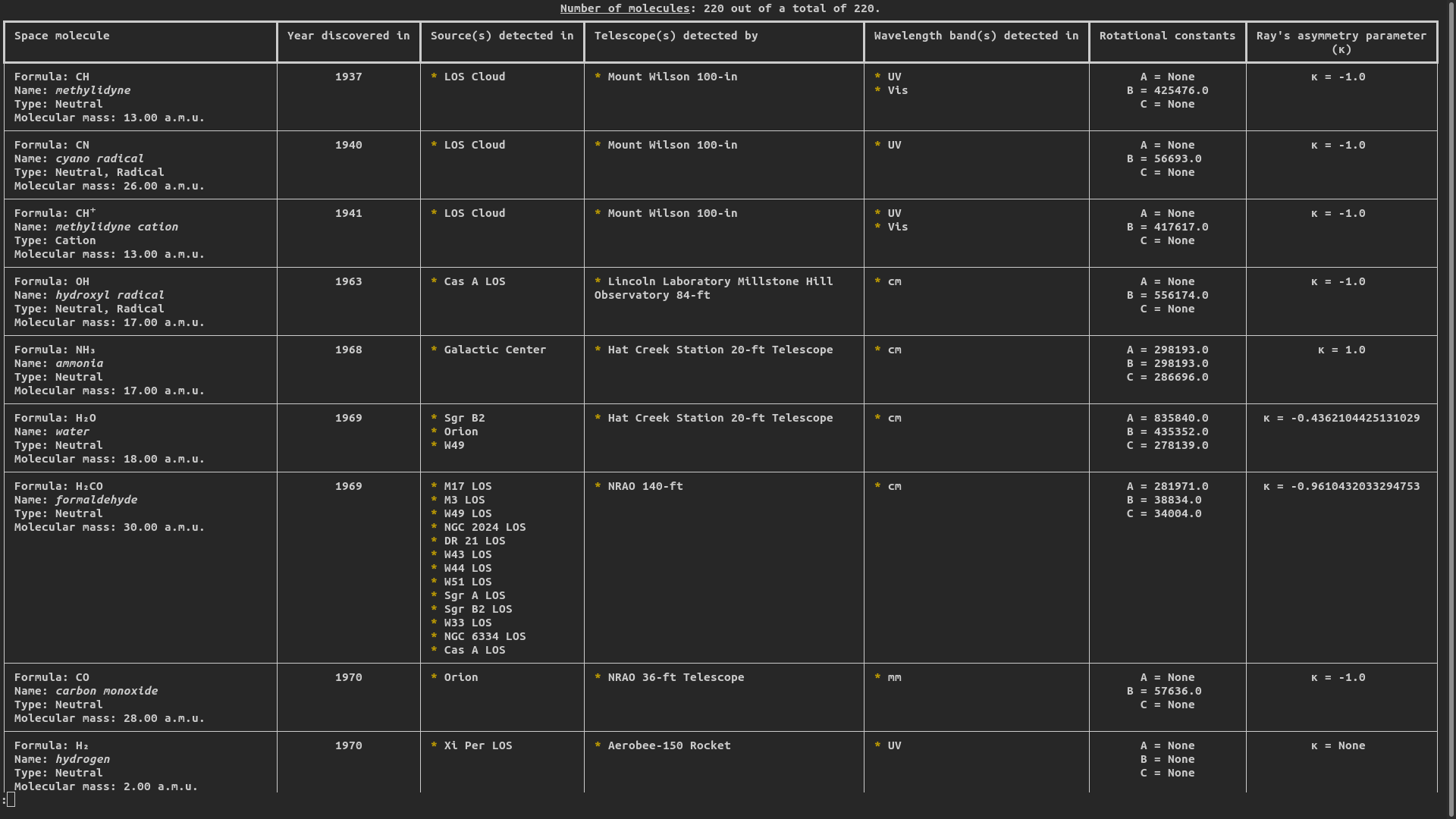This screenshot has width=1456, height=819.
Task: Select the name 'methylidyne' text
Action: (x=93, y=90)
